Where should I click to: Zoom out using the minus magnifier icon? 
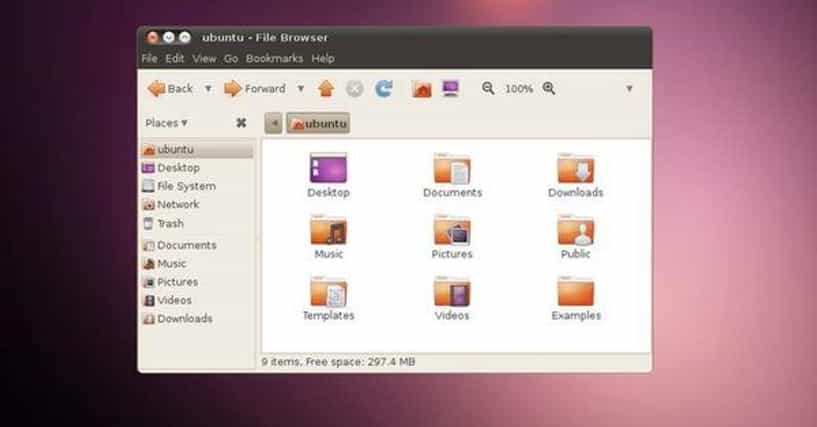[x=488, y=89]
